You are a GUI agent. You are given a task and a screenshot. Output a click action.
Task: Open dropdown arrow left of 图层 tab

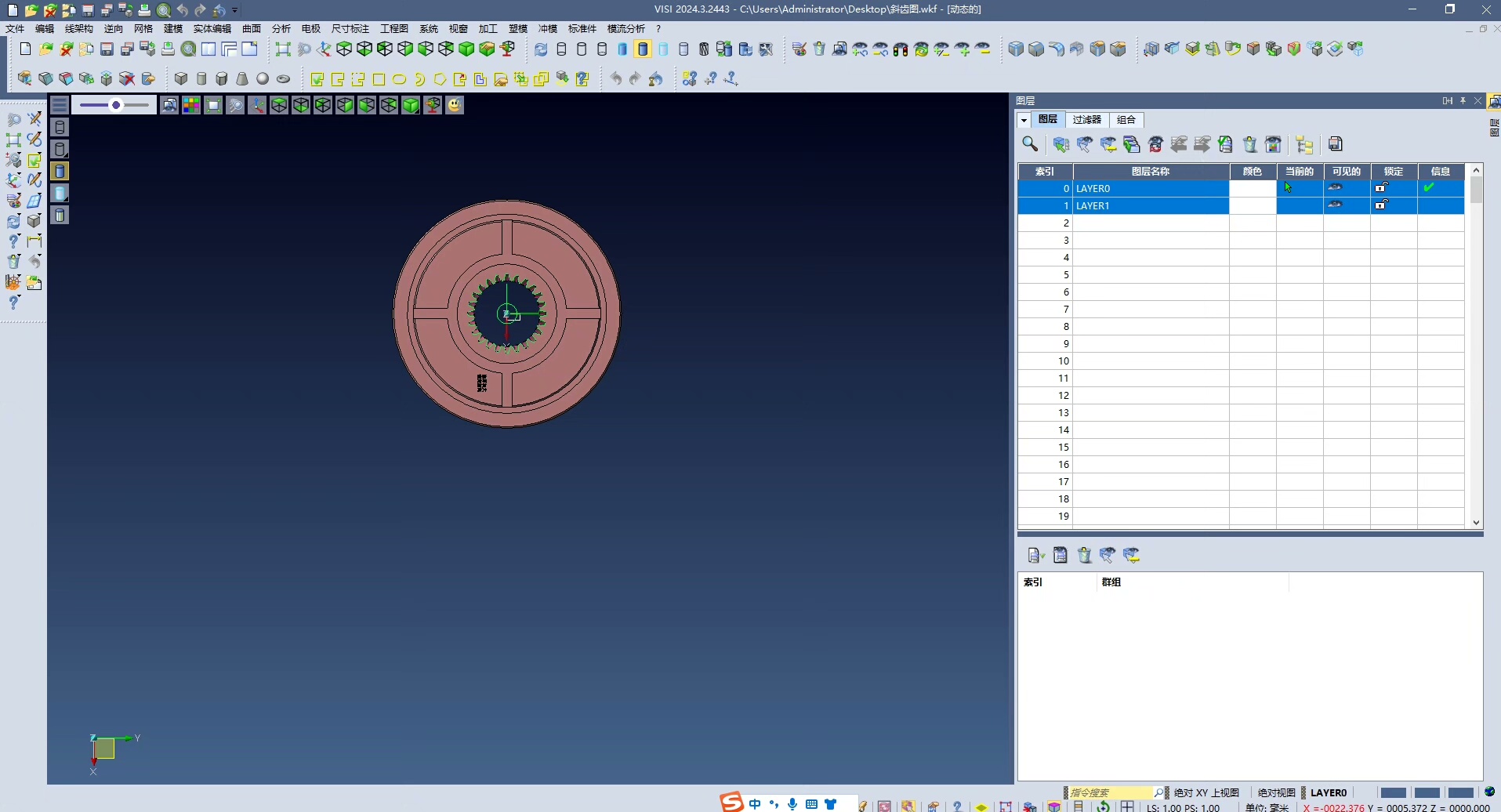[1024, 120]
